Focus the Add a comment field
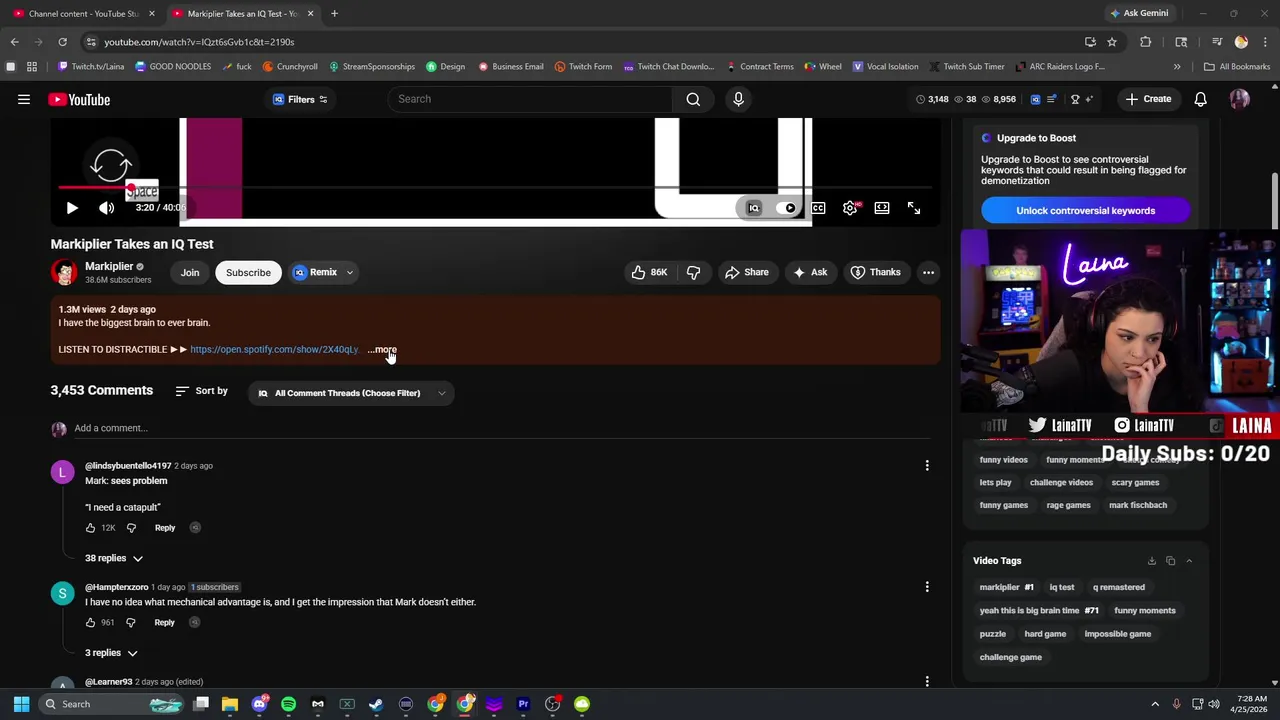 pyautogui.click(x=501, y=428)
